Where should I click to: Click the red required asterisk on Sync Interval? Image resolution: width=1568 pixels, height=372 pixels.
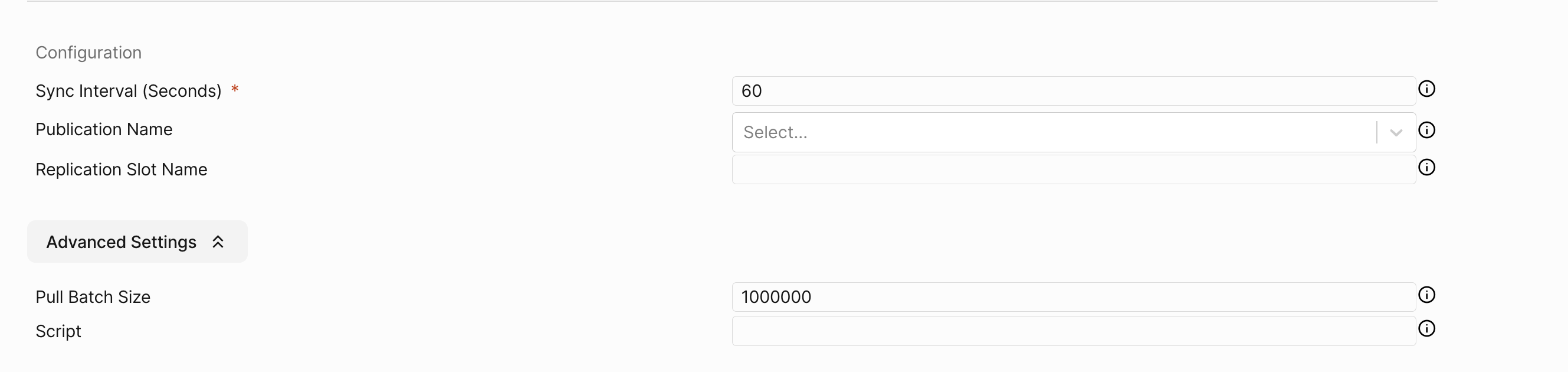pyautogui.click(x=235, y=90)
